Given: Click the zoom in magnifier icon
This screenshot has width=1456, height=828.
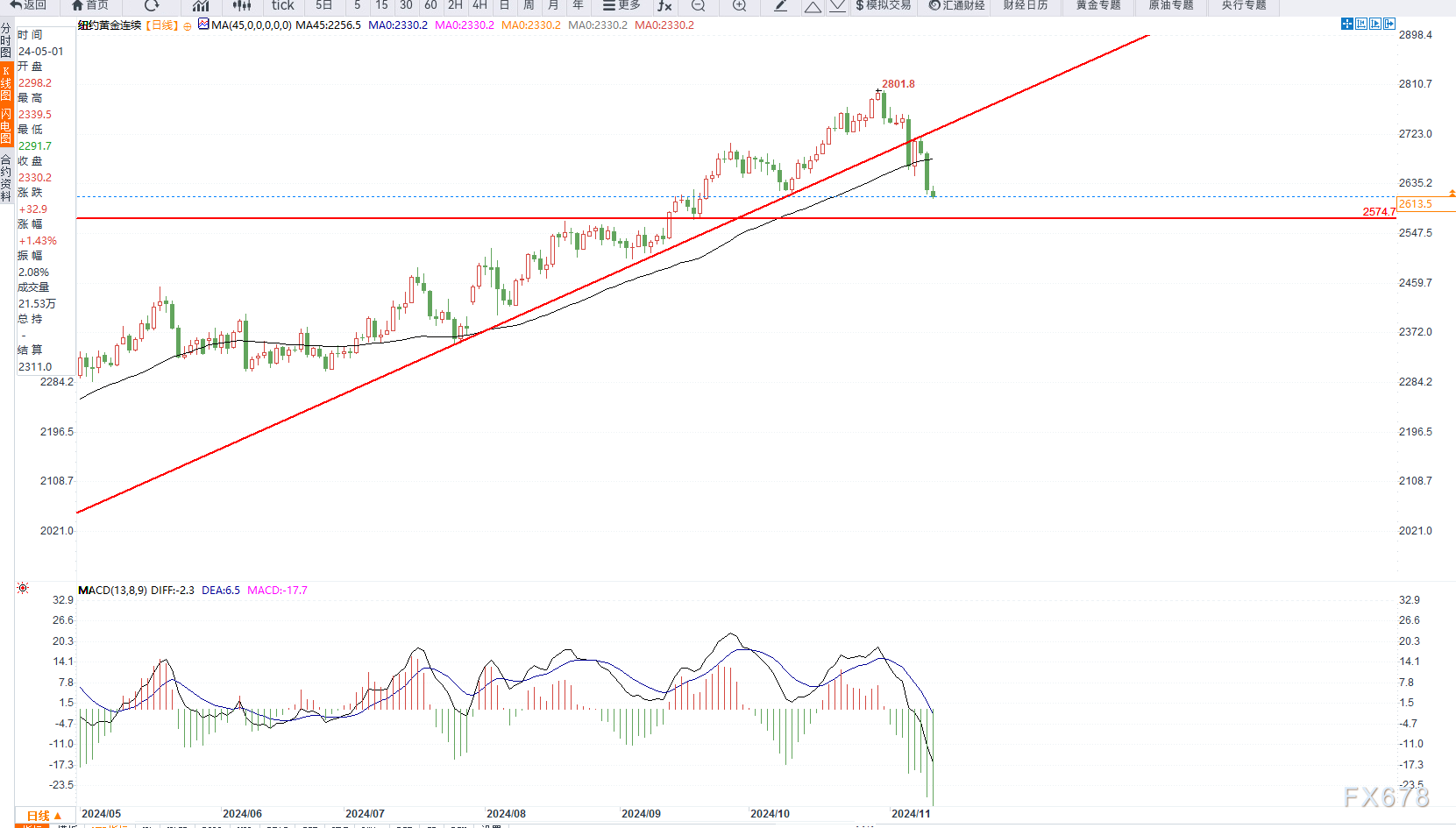Looking at the screenshot, I should [739, 5].
